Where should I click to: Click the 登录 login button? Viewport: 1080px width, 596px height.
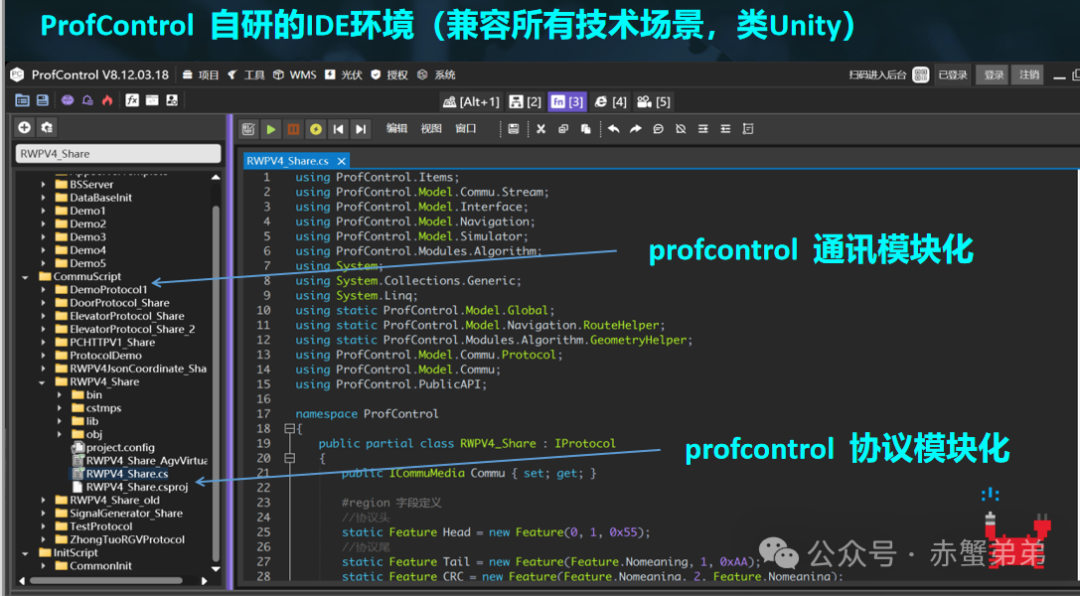[x=994, y=75]
